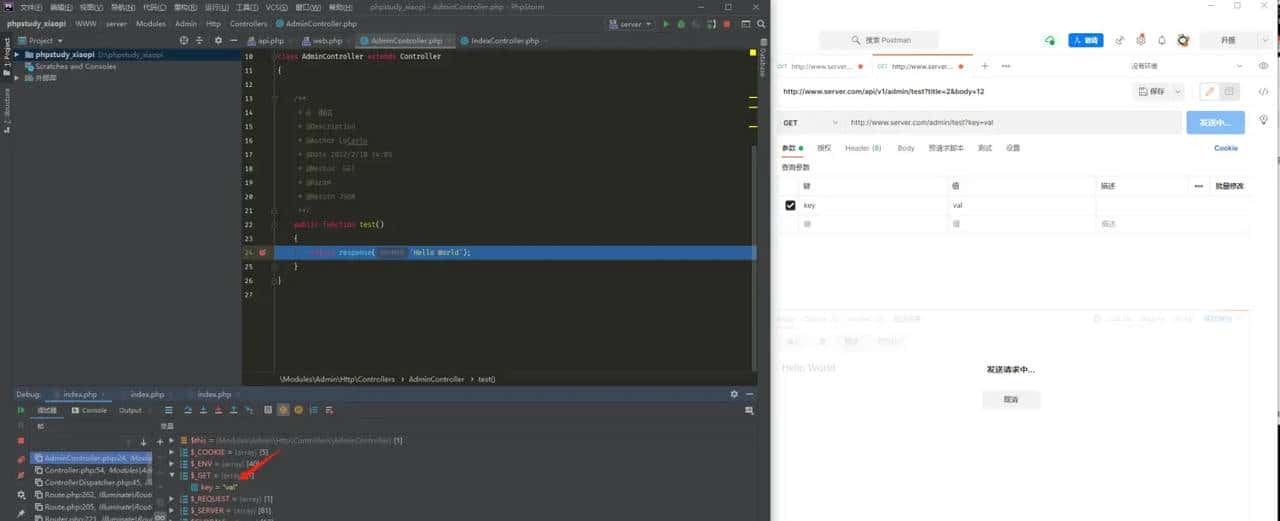Click the Postman code snippet </> icon
The height and width of the screenshot is (521, 1280).
[x=1263, y=91]
